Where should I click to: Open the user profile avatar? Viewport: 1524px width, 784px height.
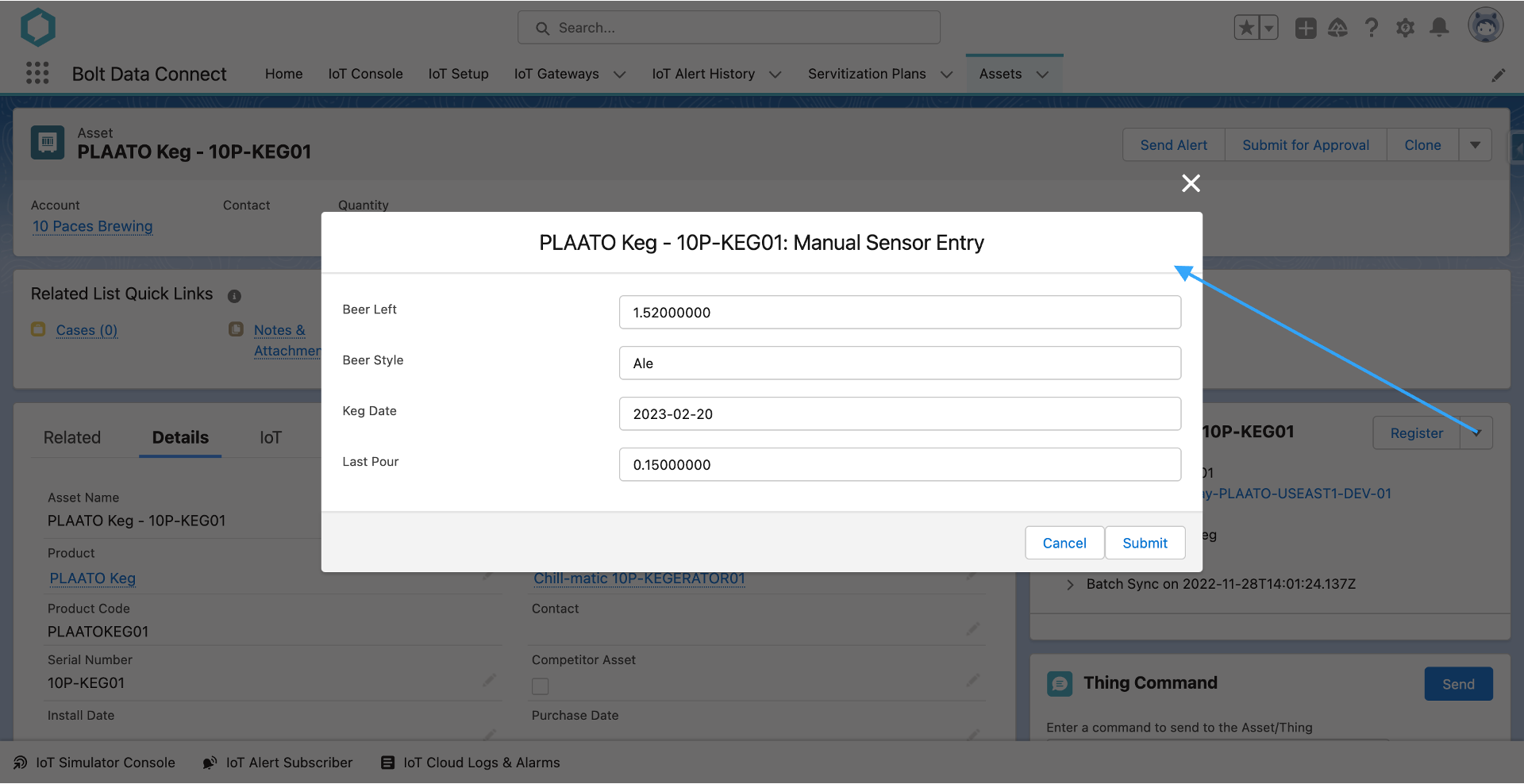[x=1485, y=26]
